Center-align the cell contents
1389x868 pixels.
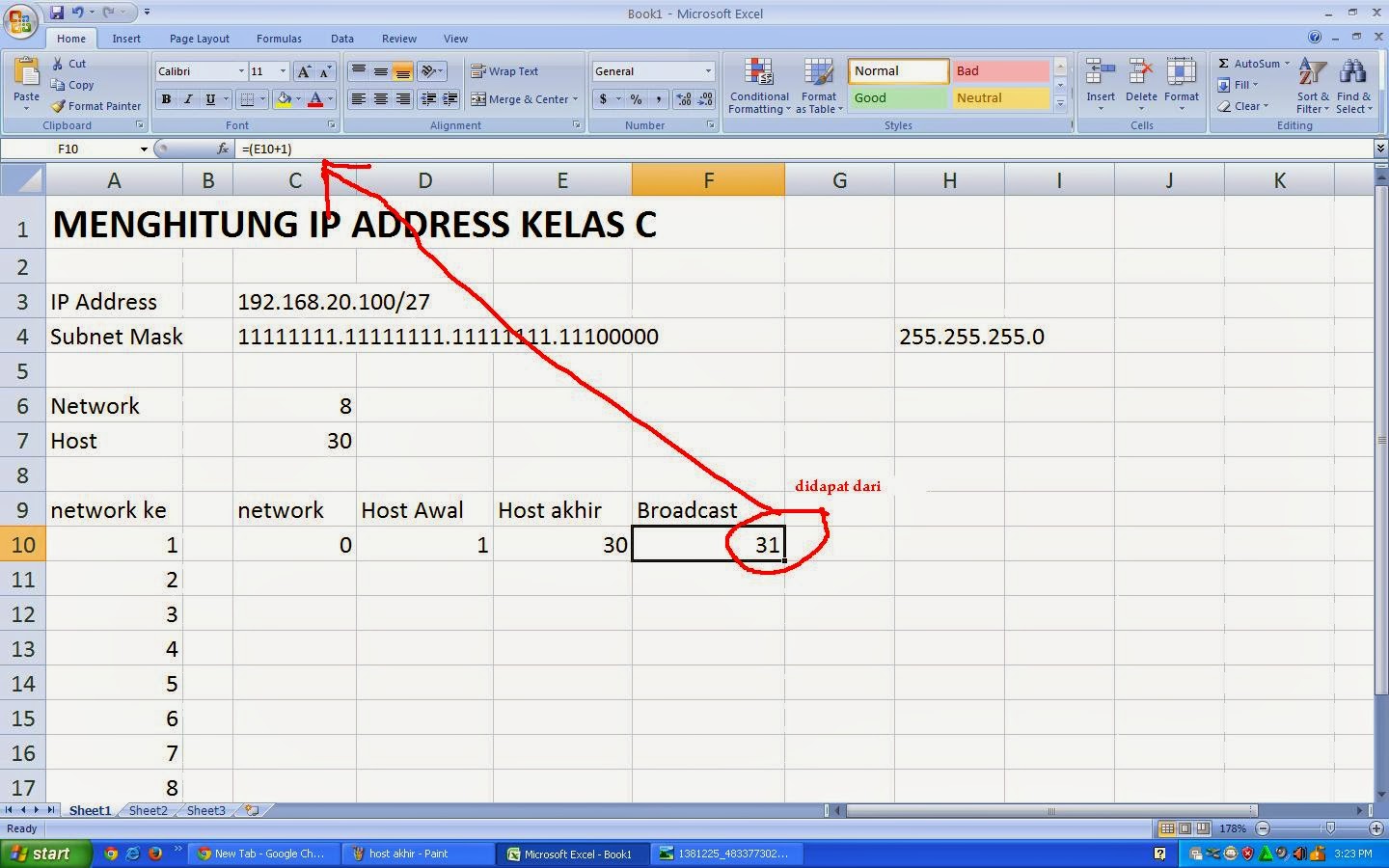pos(380,99)
